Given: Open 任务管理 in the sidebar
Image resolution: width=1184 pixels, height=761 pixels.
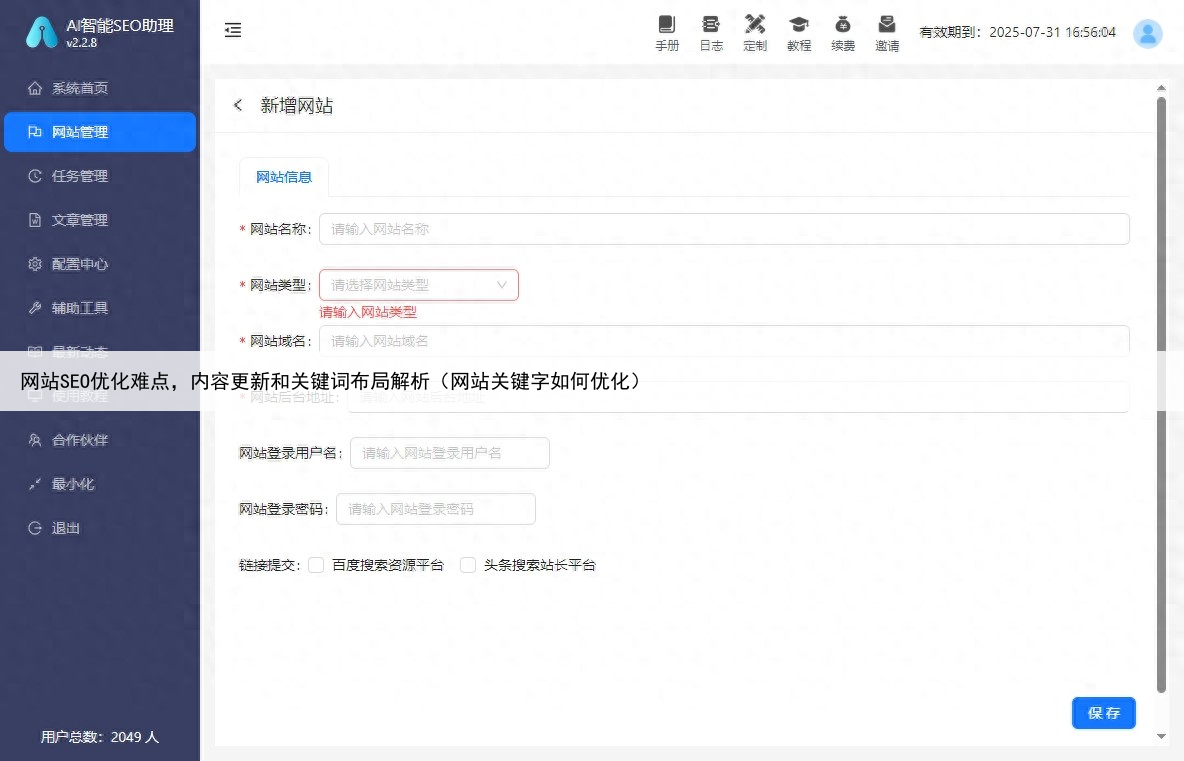Looking at the screenshot, I should (80, 176).
